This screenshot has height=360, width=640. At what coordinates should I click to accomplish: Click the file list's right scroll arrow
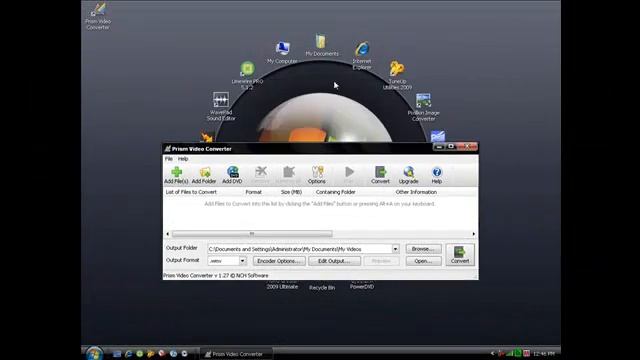tap(473, 234)
